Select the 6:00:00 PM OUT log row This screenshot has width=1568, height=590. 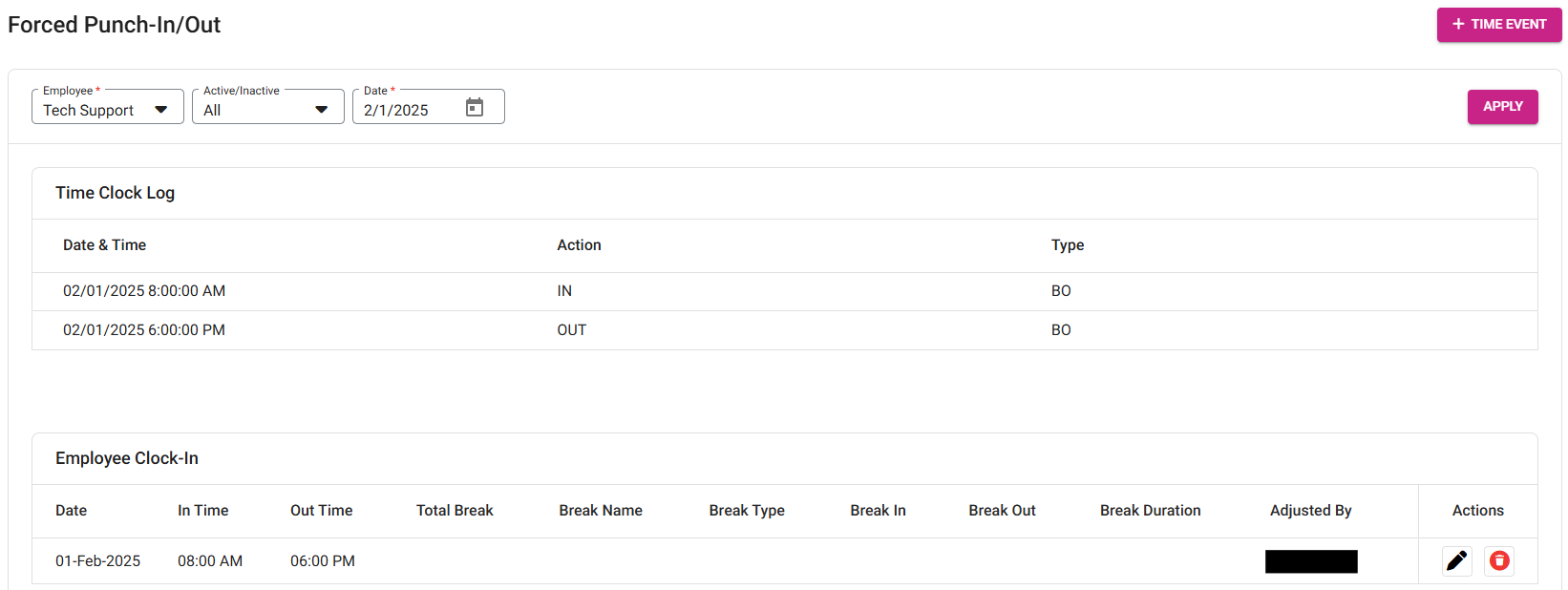[x=144, y=330]
